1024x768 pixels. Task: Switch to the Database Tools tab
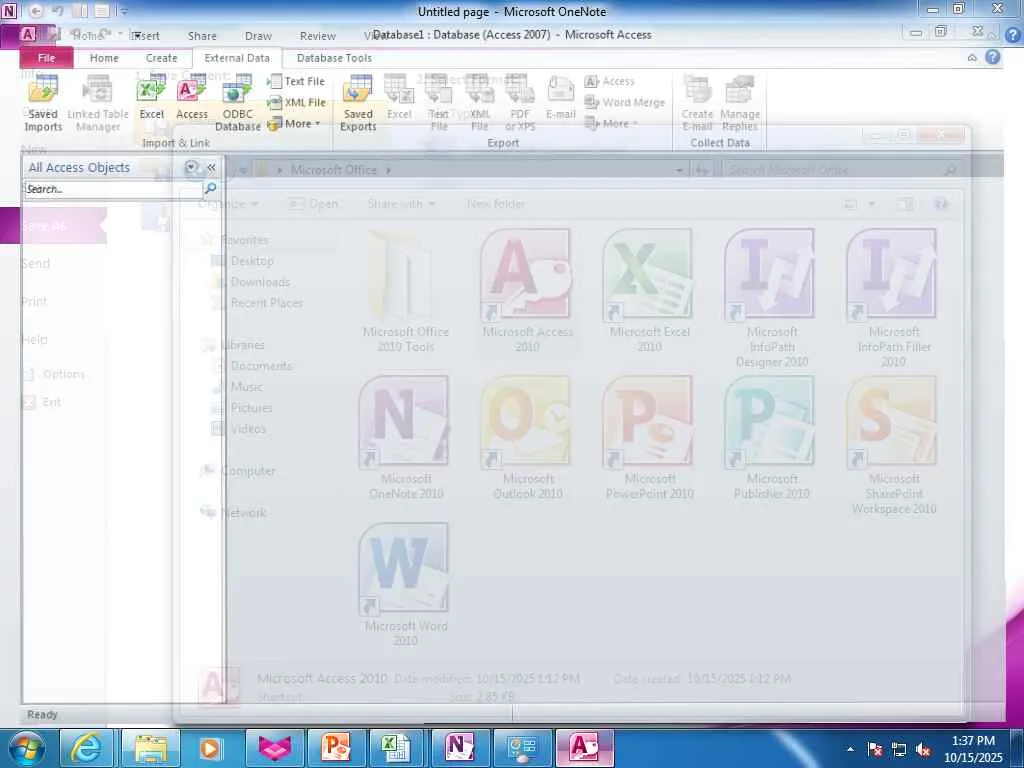pos(334,57)
